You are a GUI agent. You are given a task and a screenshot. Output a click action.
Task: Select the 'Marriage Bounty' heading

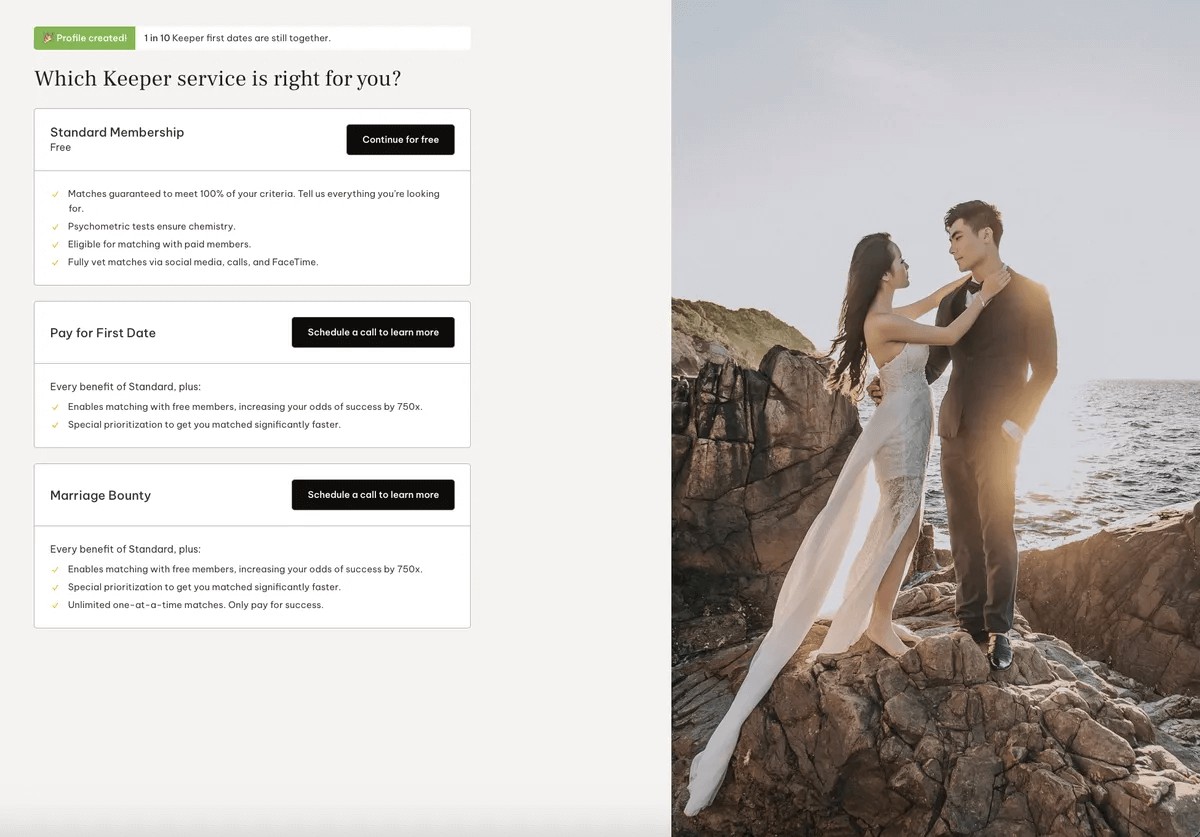[100, 496]
